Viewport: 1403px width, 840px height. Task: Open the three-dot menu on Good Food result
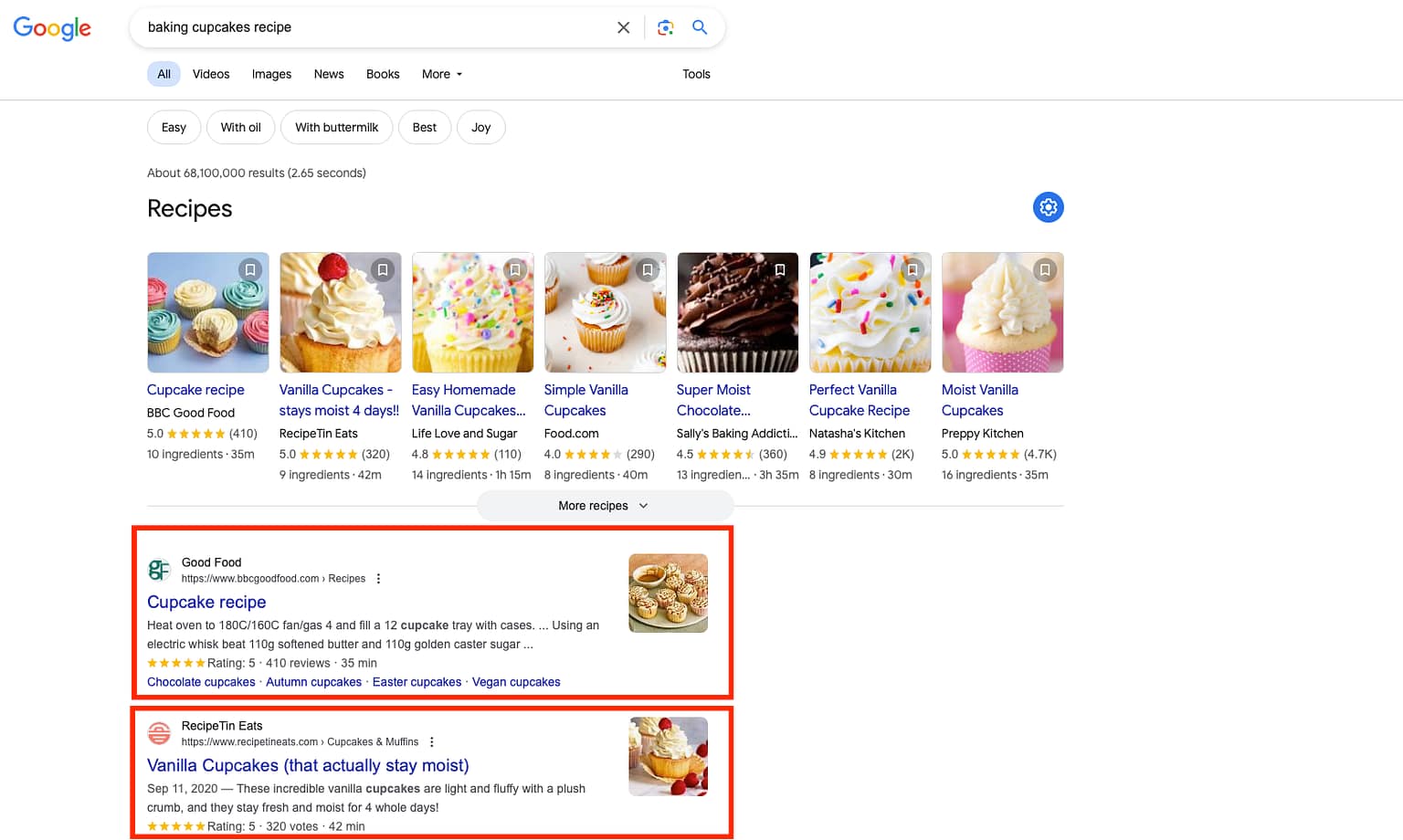pos(377,578)
